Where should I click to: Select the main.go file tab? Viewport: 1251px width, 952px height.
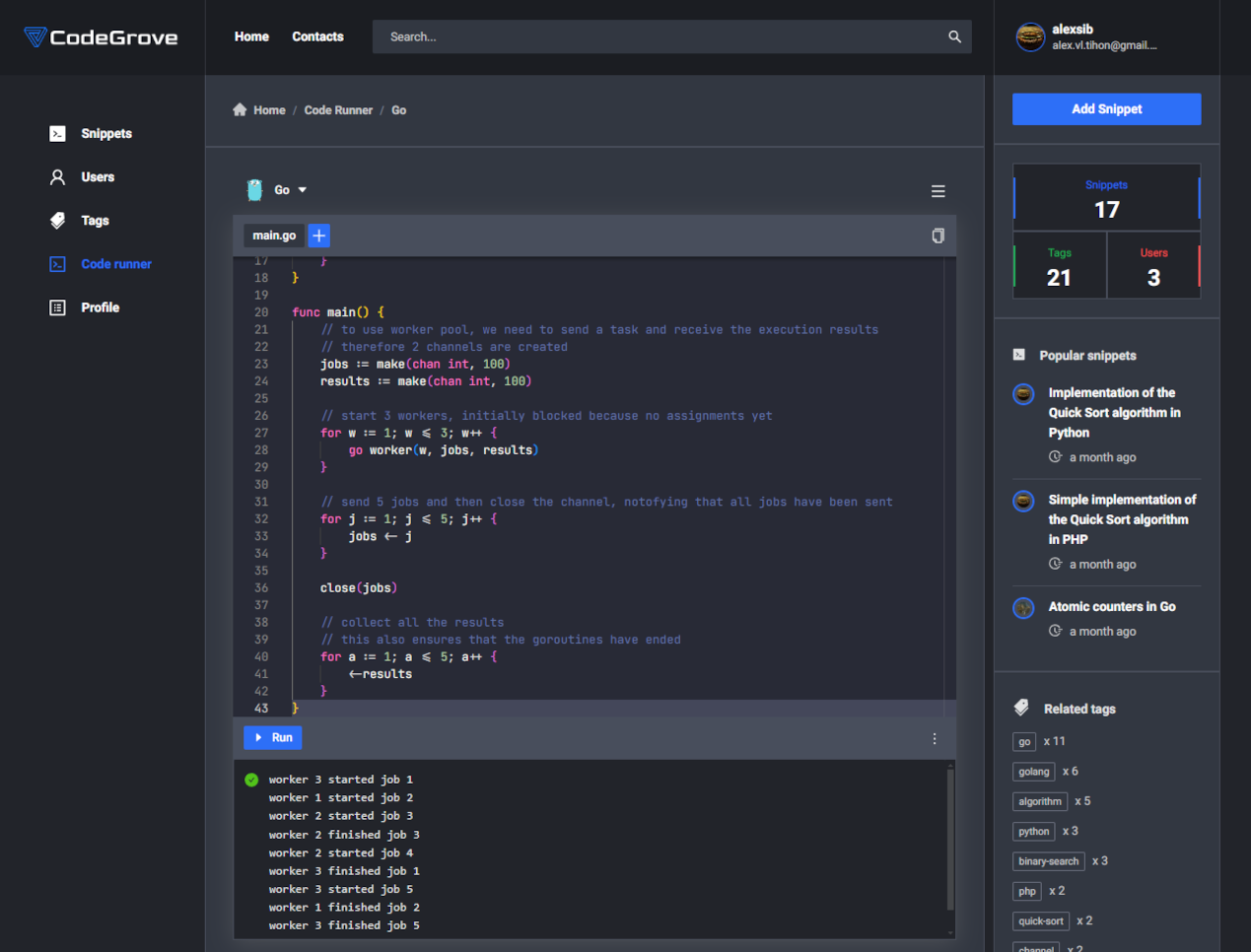[x=274, y=236]
